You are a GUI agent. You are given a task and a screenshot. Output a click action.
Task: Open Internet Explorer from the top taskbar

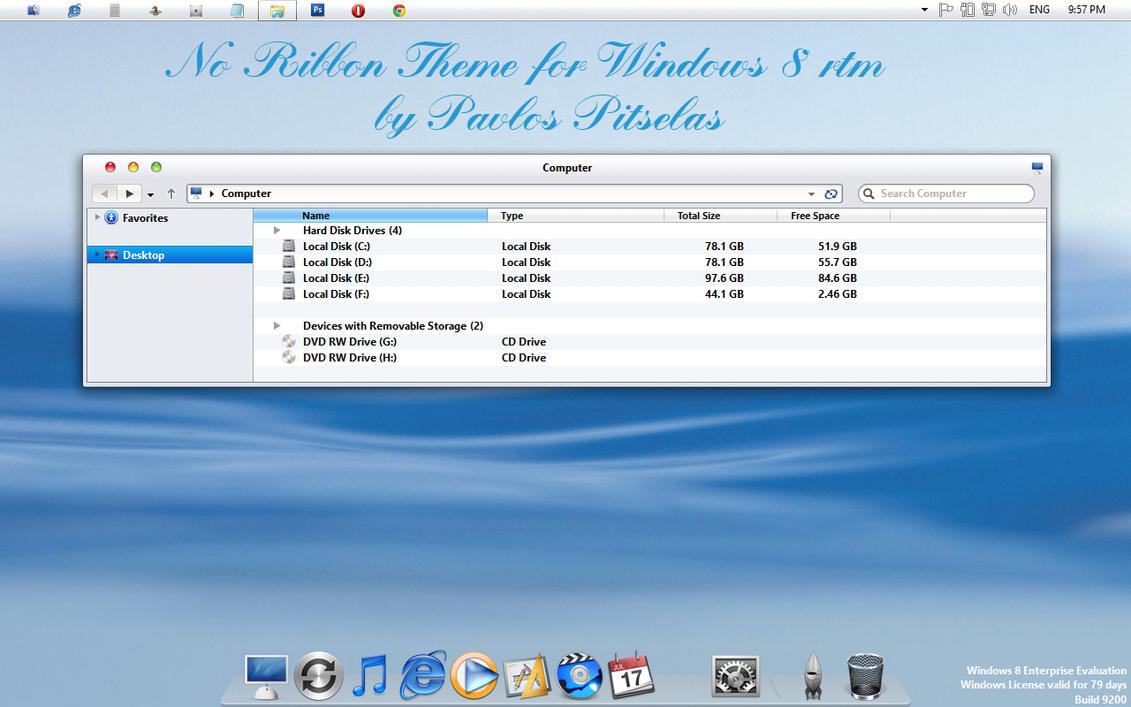click(x=74, y=10)
